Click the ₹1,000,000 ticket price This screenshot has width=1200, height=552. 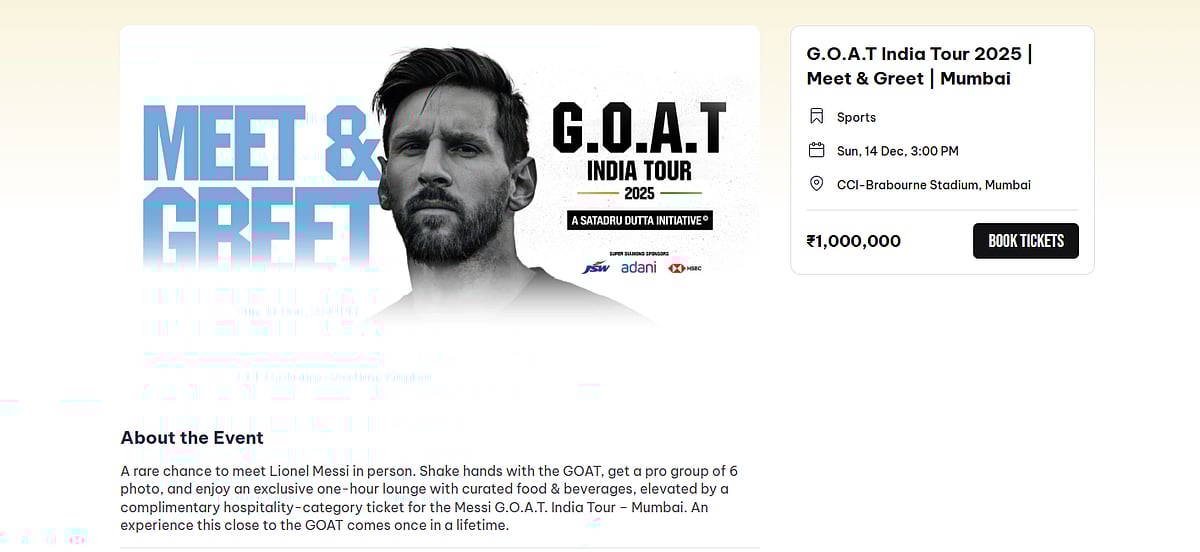tap(854, 241)
